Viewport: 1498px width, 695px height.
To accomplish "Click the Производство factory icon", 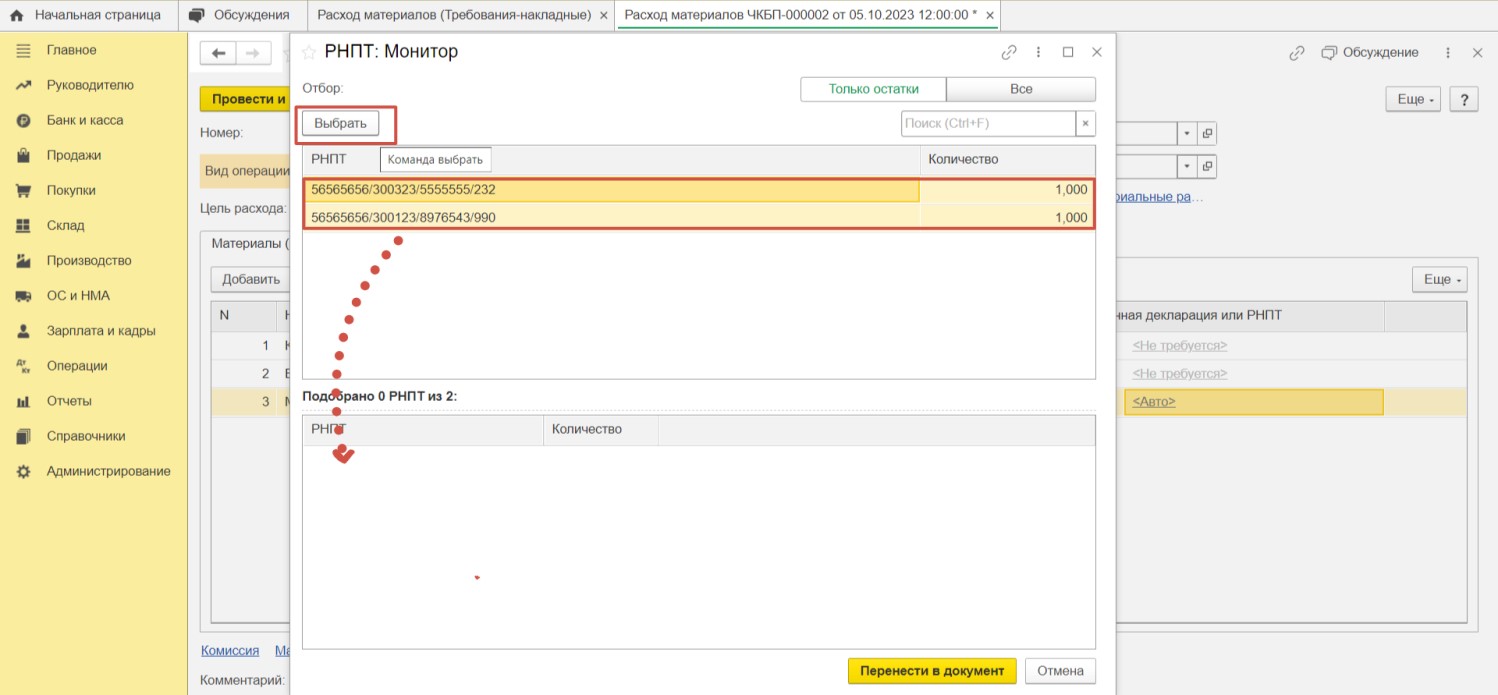I will [23, 260].
